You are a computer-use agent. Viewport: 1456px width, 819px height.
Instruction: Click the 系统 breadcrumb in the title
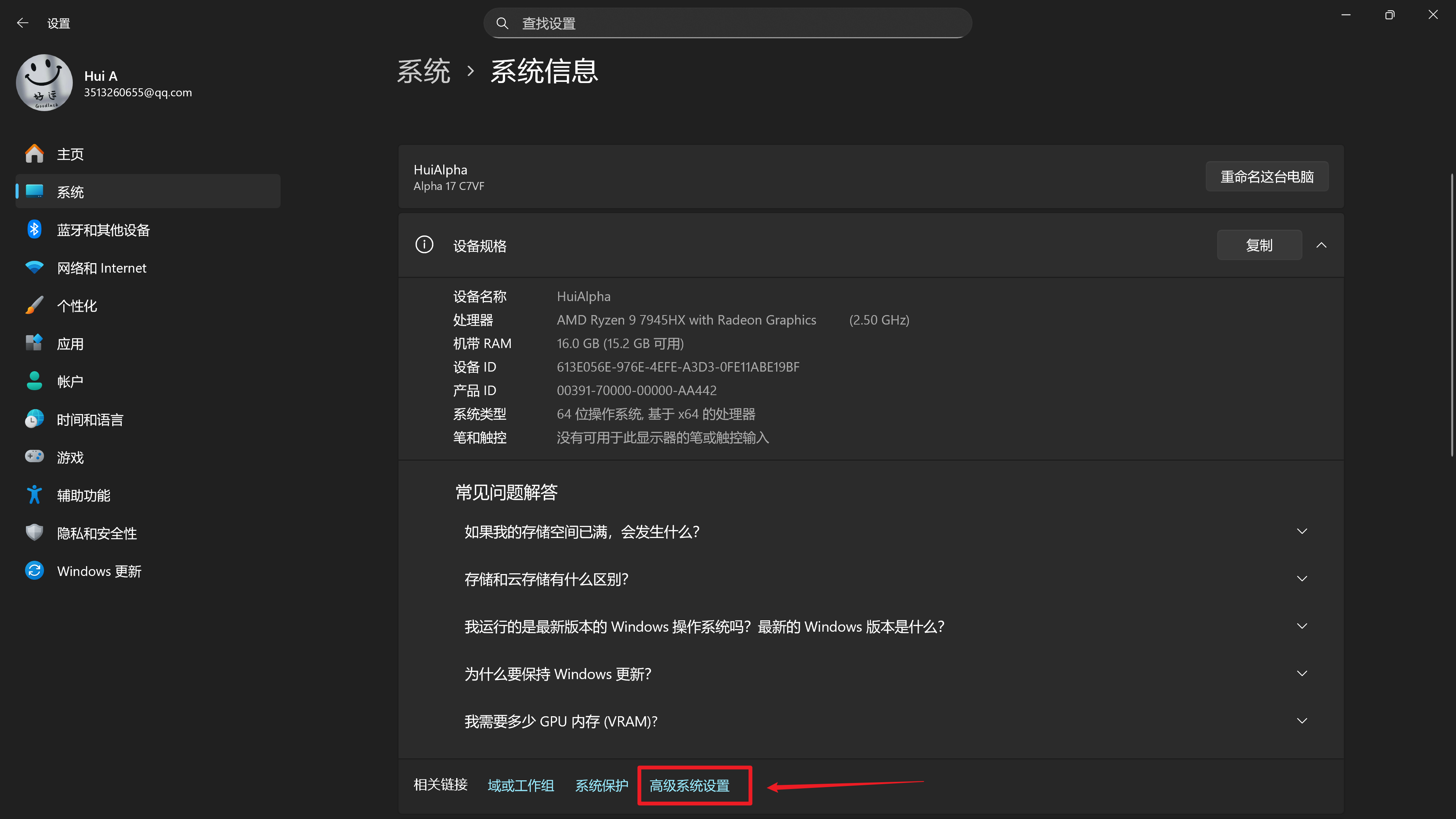[424, 71]
